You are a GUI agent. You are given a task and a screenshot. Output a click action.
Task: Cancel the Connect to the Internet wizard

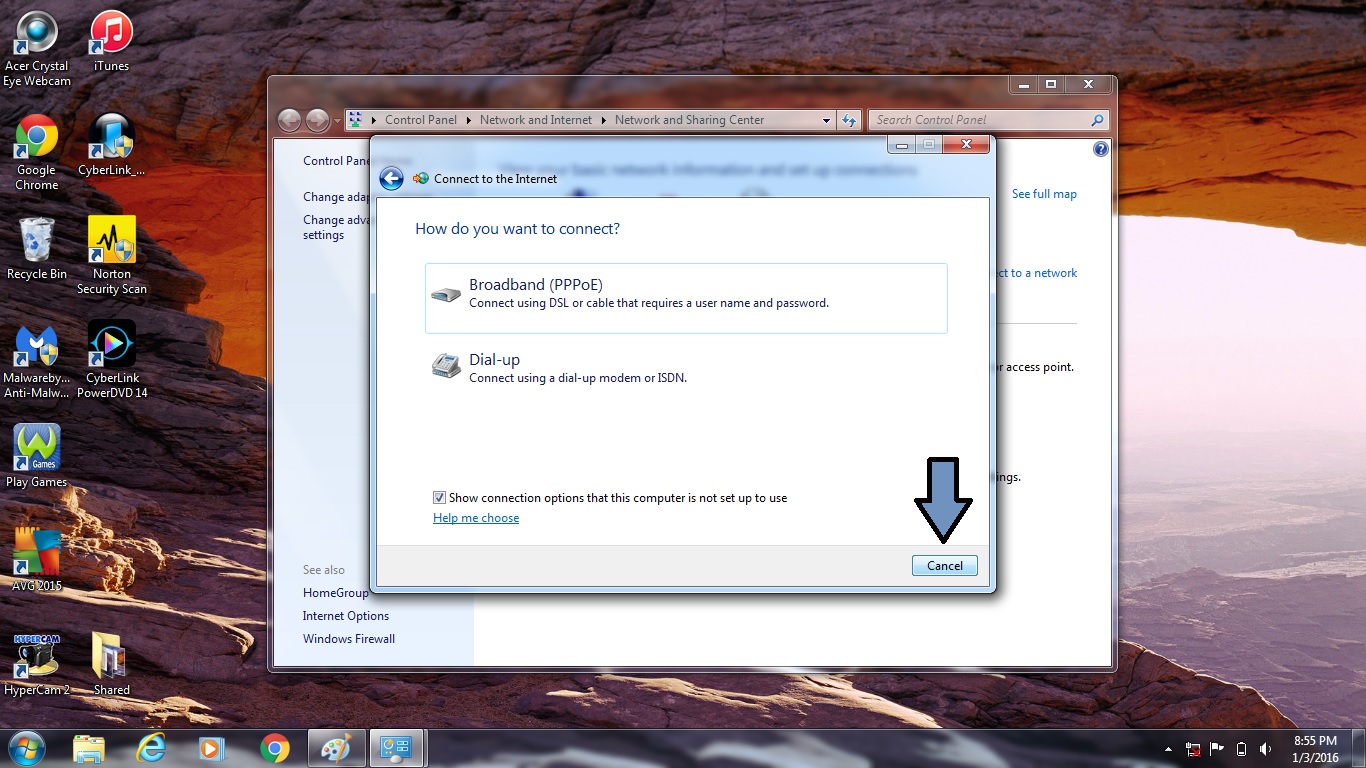point(945,566)
